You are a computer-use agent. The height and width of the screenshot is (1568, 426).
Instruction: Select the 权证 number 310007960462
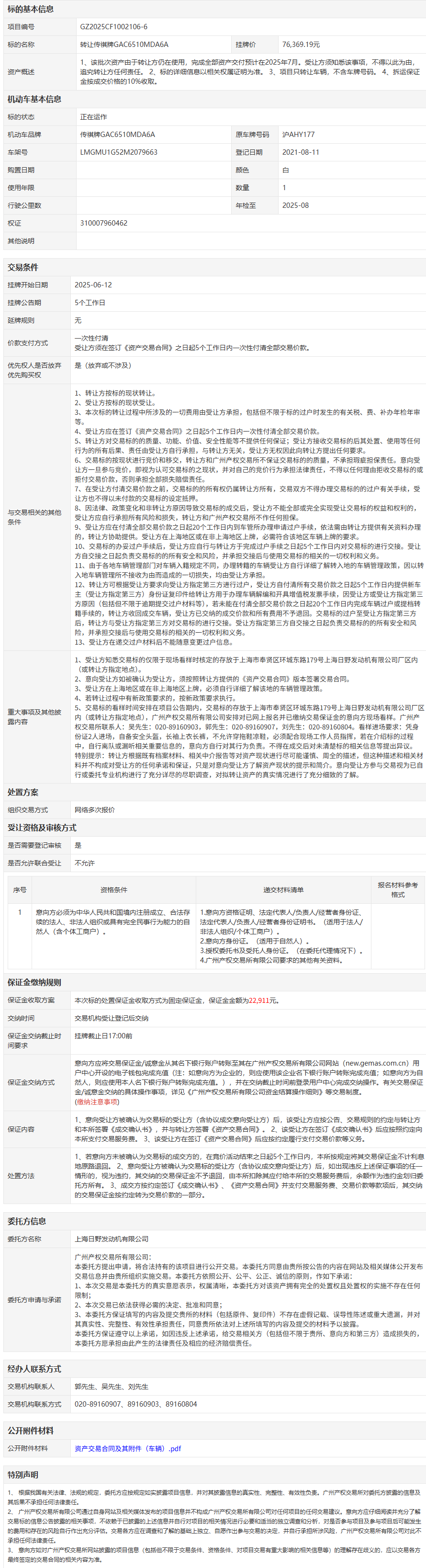click(x=104, y=223)
